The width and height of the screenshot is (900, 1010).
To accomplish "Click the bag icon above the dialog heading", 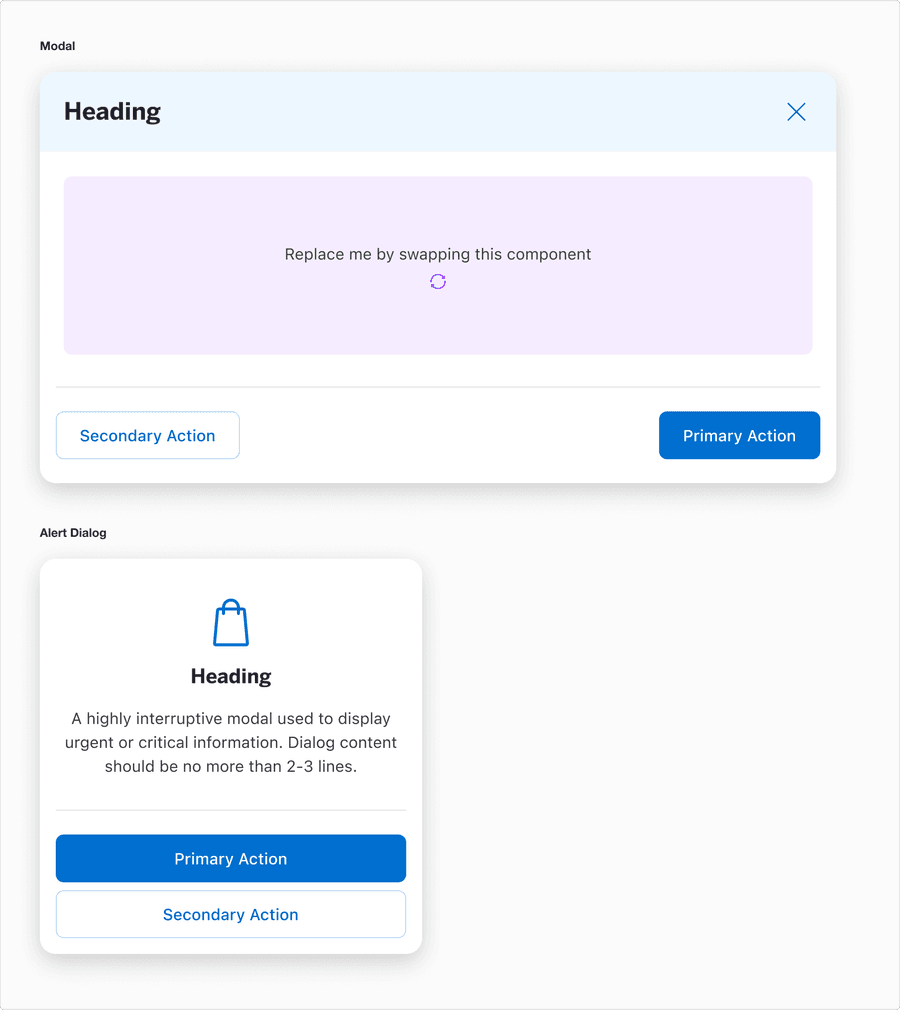I will pyautogui.click(x=230, y=622).
